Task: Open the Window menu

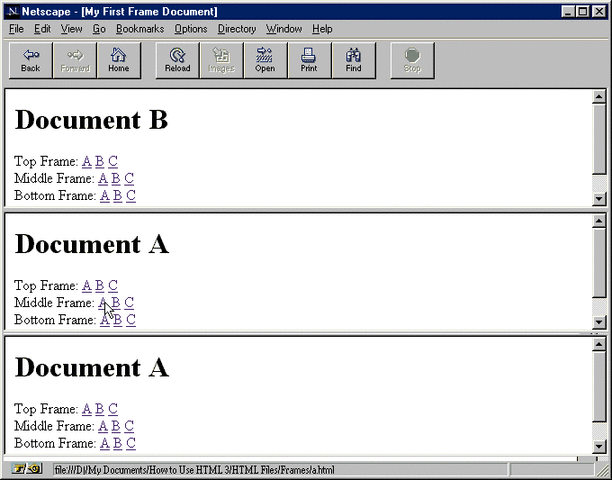Action: (284, 29)
